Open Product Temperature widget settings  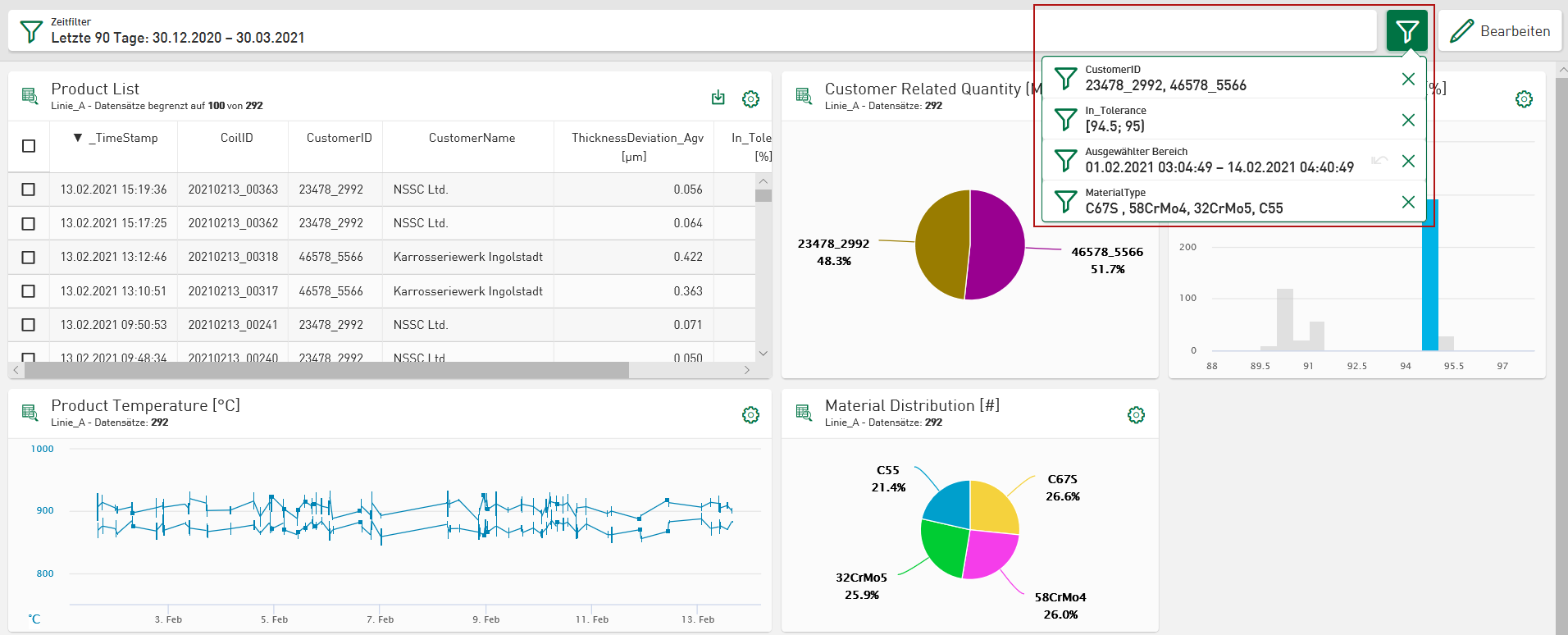pos(750,415)
